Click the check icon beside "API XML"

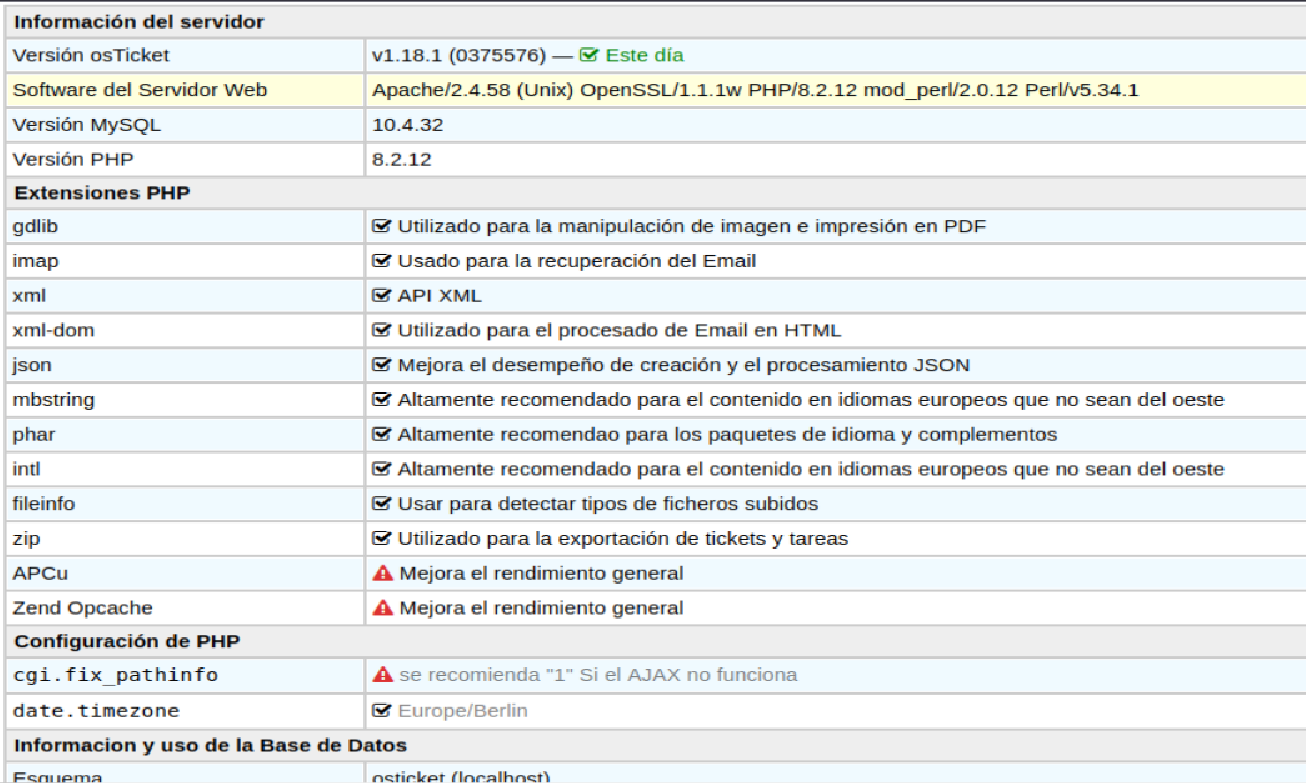pyautogui.click(x=381, y=296)
